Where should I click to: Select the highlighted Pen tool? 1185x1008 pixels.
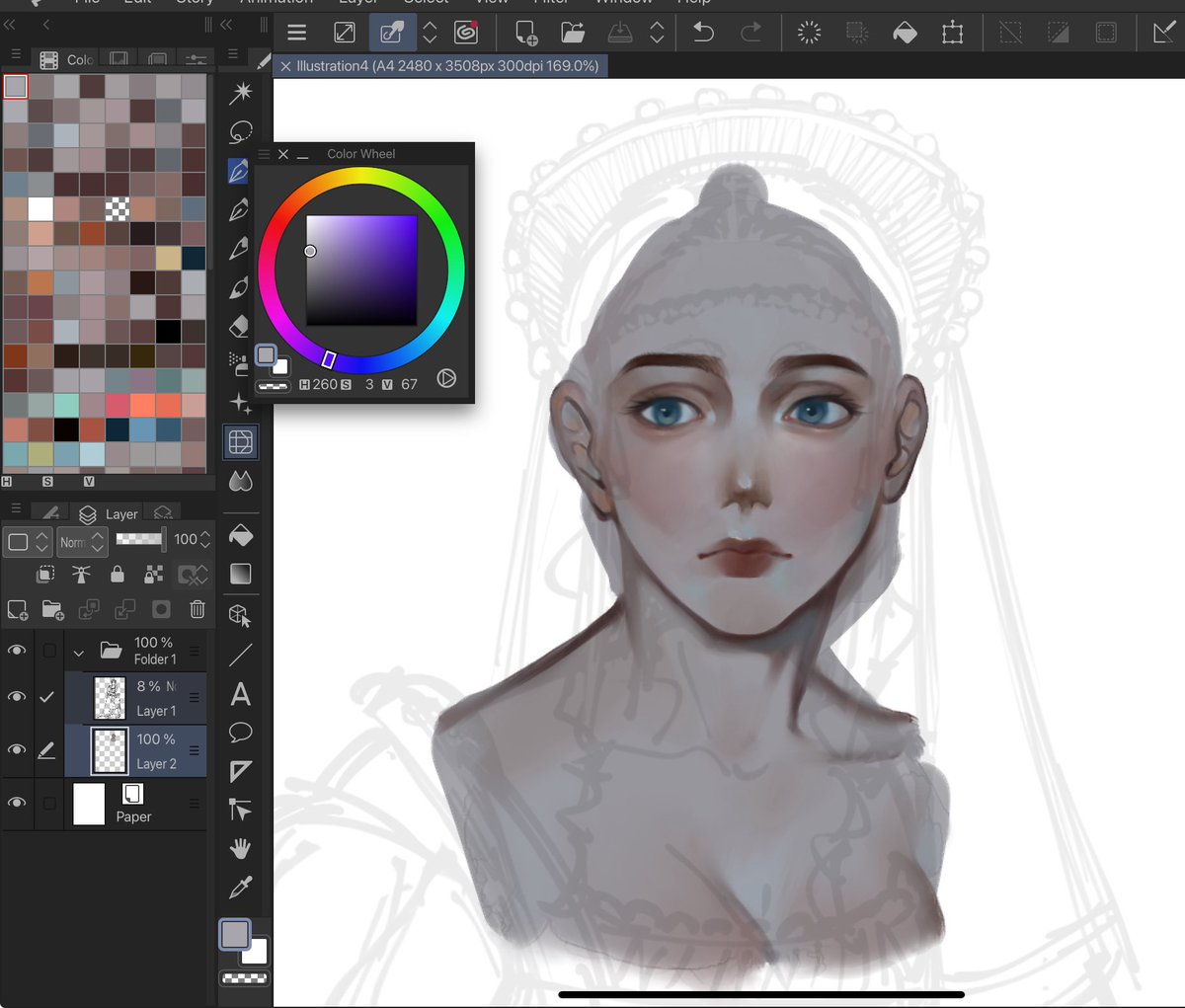point(239,171)
